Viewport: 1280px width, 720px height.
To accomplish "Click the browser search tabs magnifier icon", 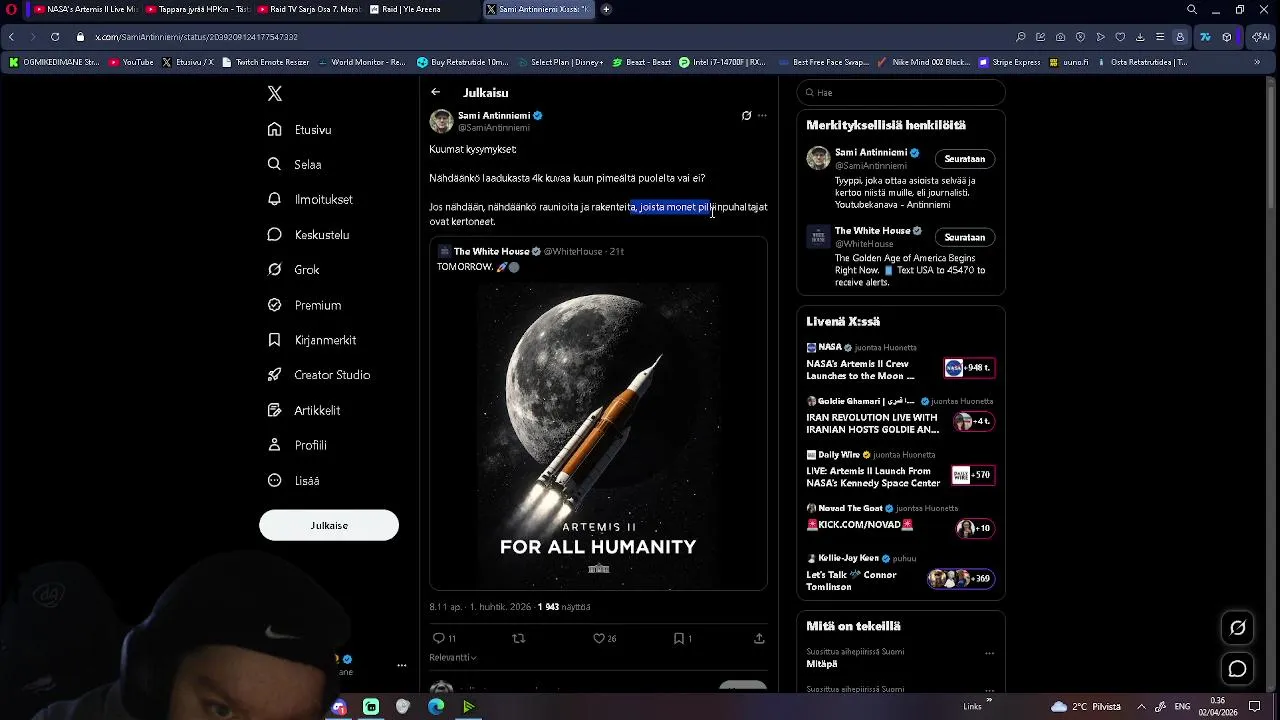I will (x=1192, y=10).
